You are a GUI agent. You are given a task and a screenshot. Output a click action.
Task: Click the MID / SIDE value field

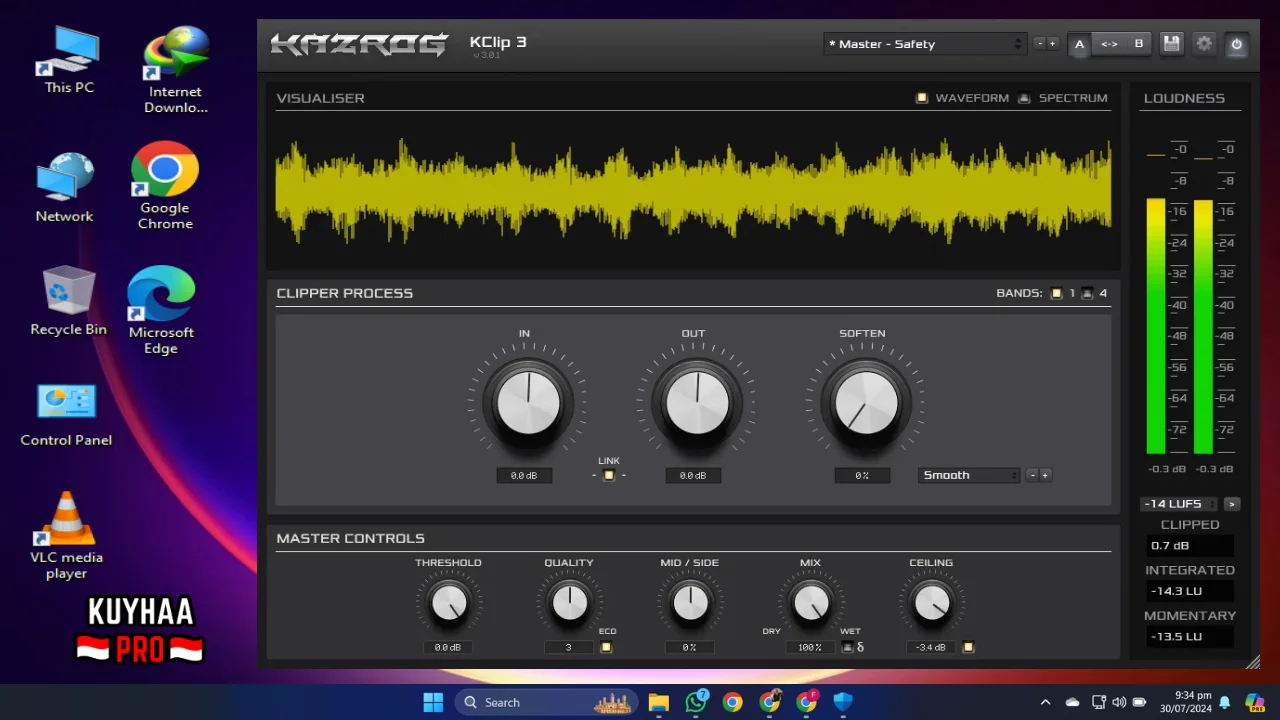point(689,648)
